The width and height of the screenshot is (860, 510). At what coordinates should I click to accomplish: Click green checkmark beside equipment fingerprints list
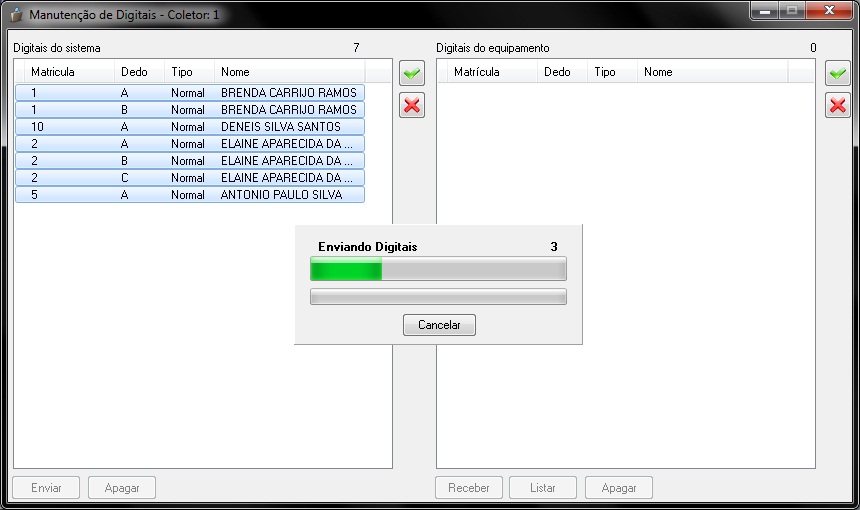pos(837,73)
